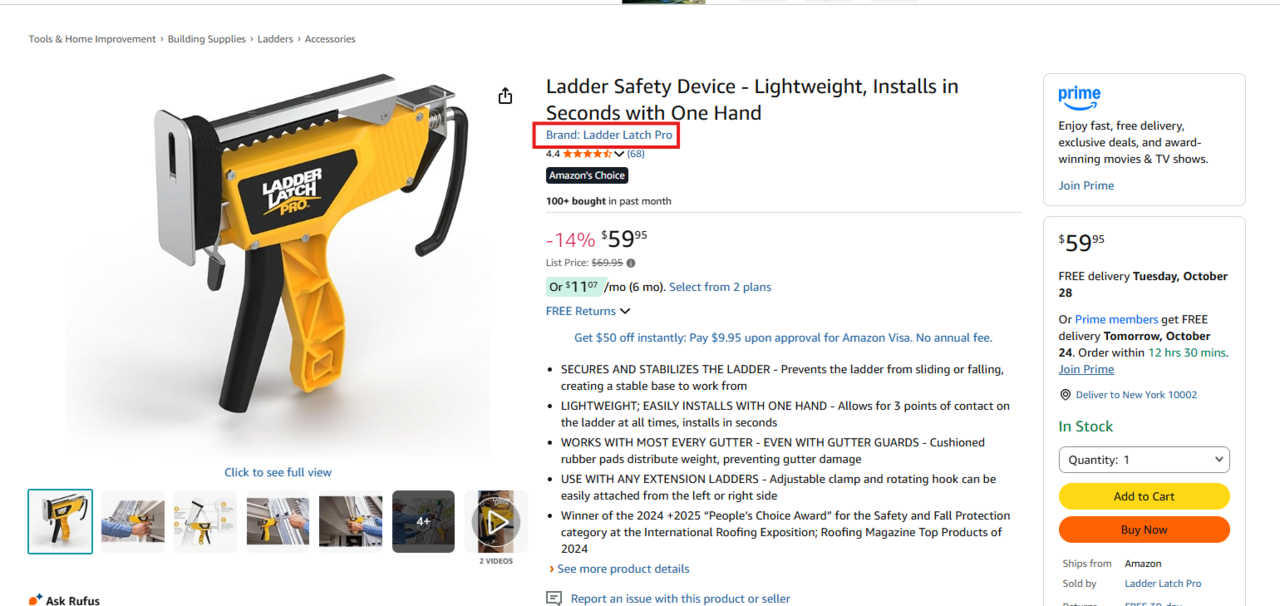Click the Prime logo
This screenshot has height=606, width=1280.
1080,97
